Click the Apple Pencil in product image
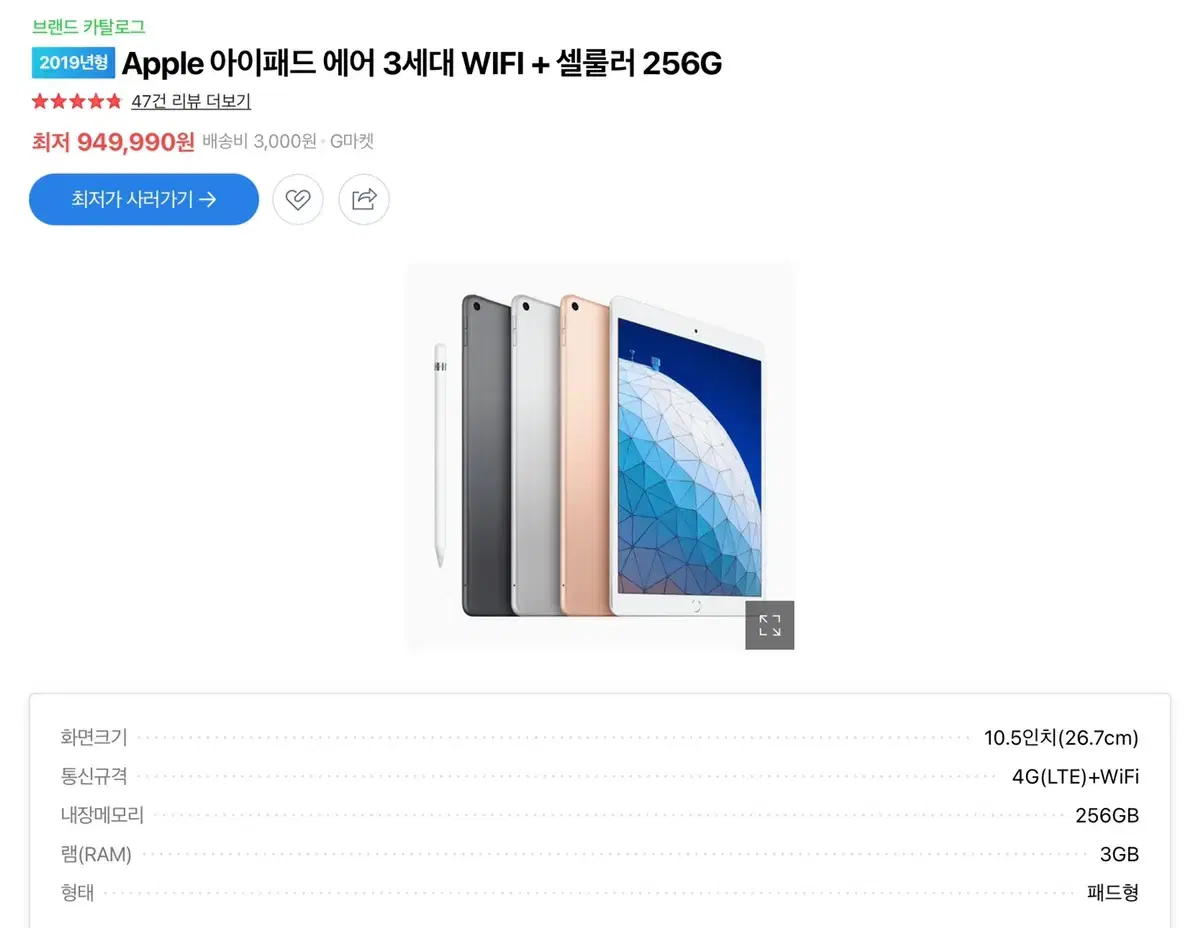The width and height of the screenshot is (1200, 928). (439, 455)
